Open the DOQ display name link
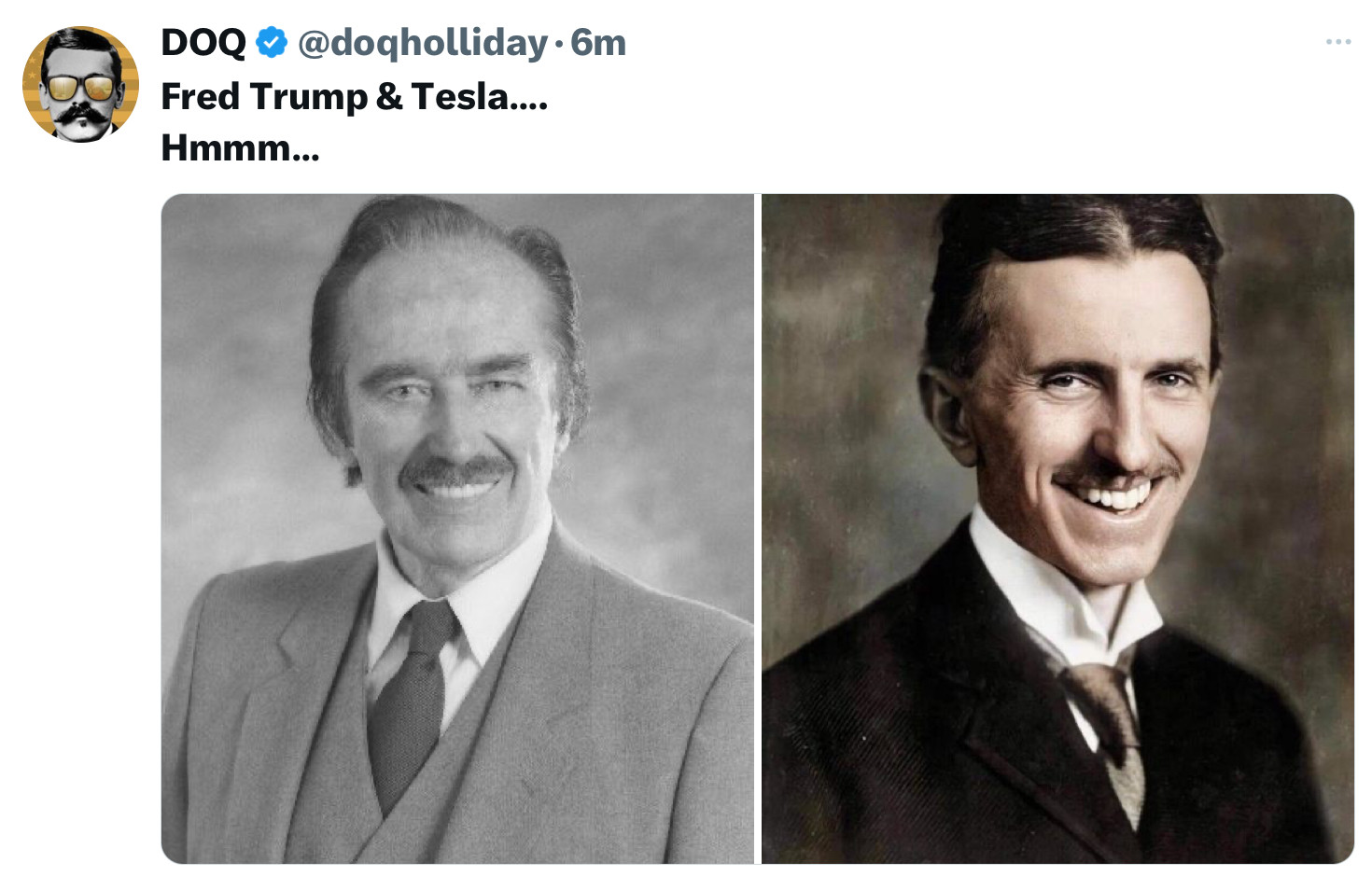 click(203, 43)
